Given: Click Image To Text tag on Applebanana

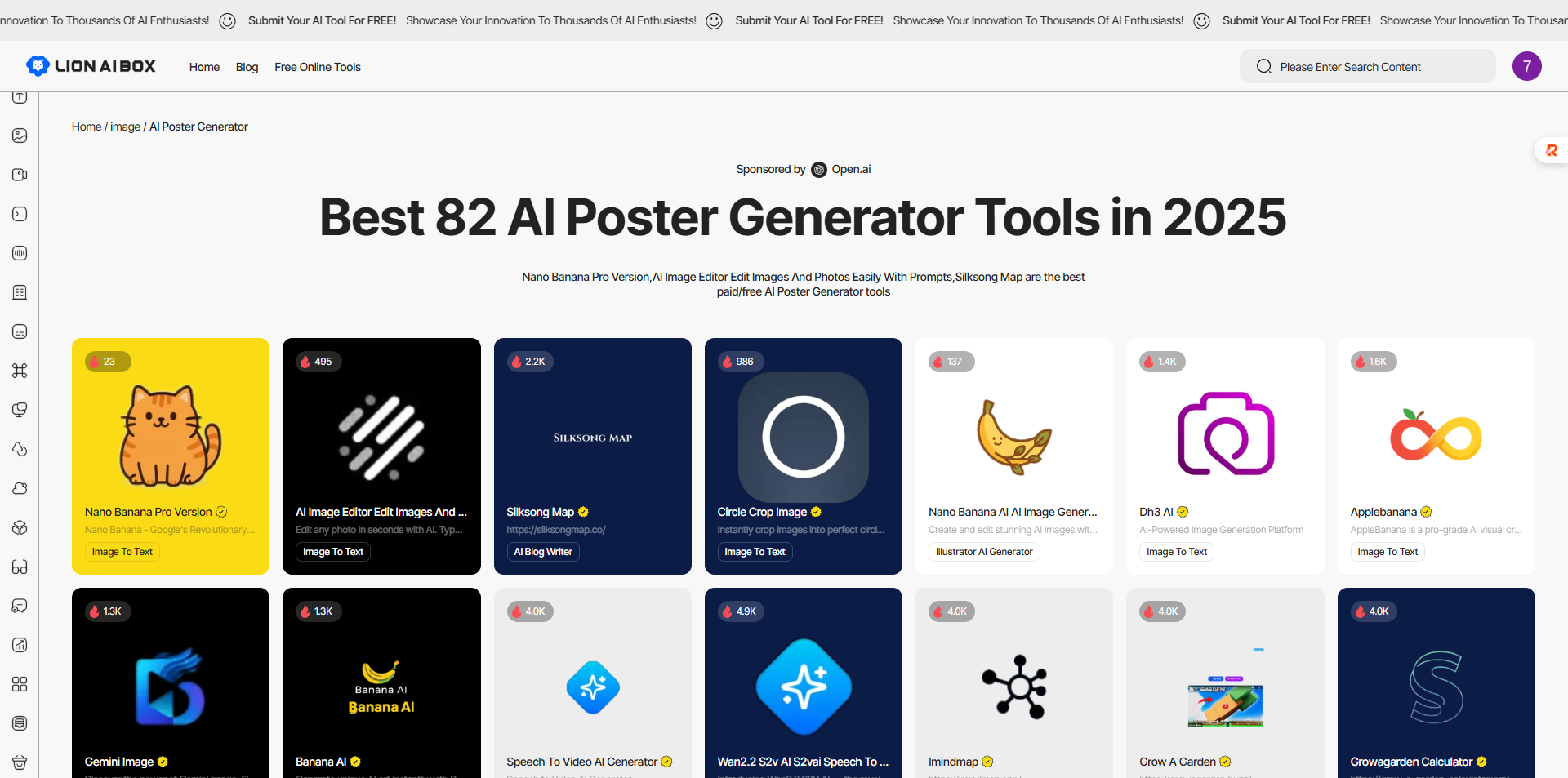Looking at the screenshot, I should 1388,552.
